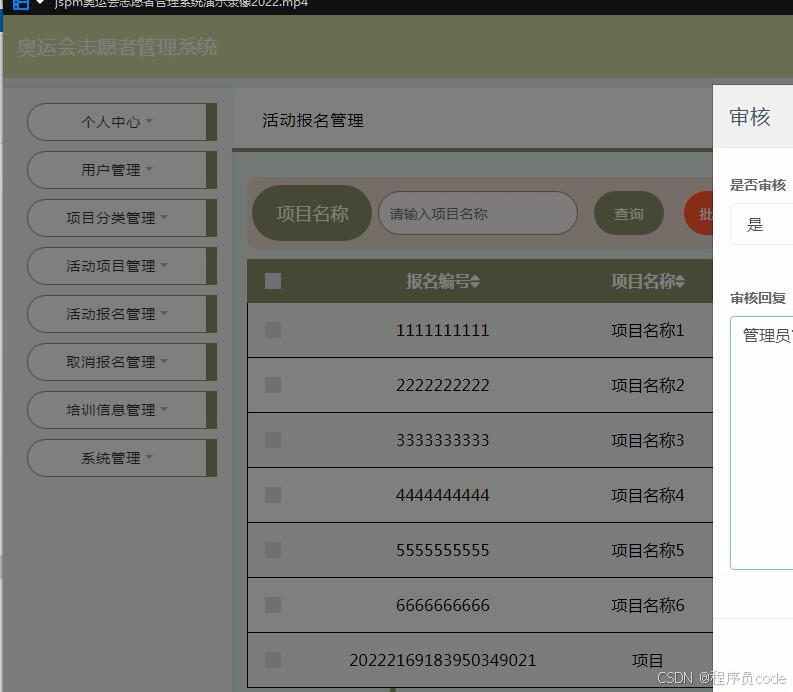Image resolution: width=793 pixels, height=692 pixels.
Task: Select registration number 3333333333
Action: [443, 440]
